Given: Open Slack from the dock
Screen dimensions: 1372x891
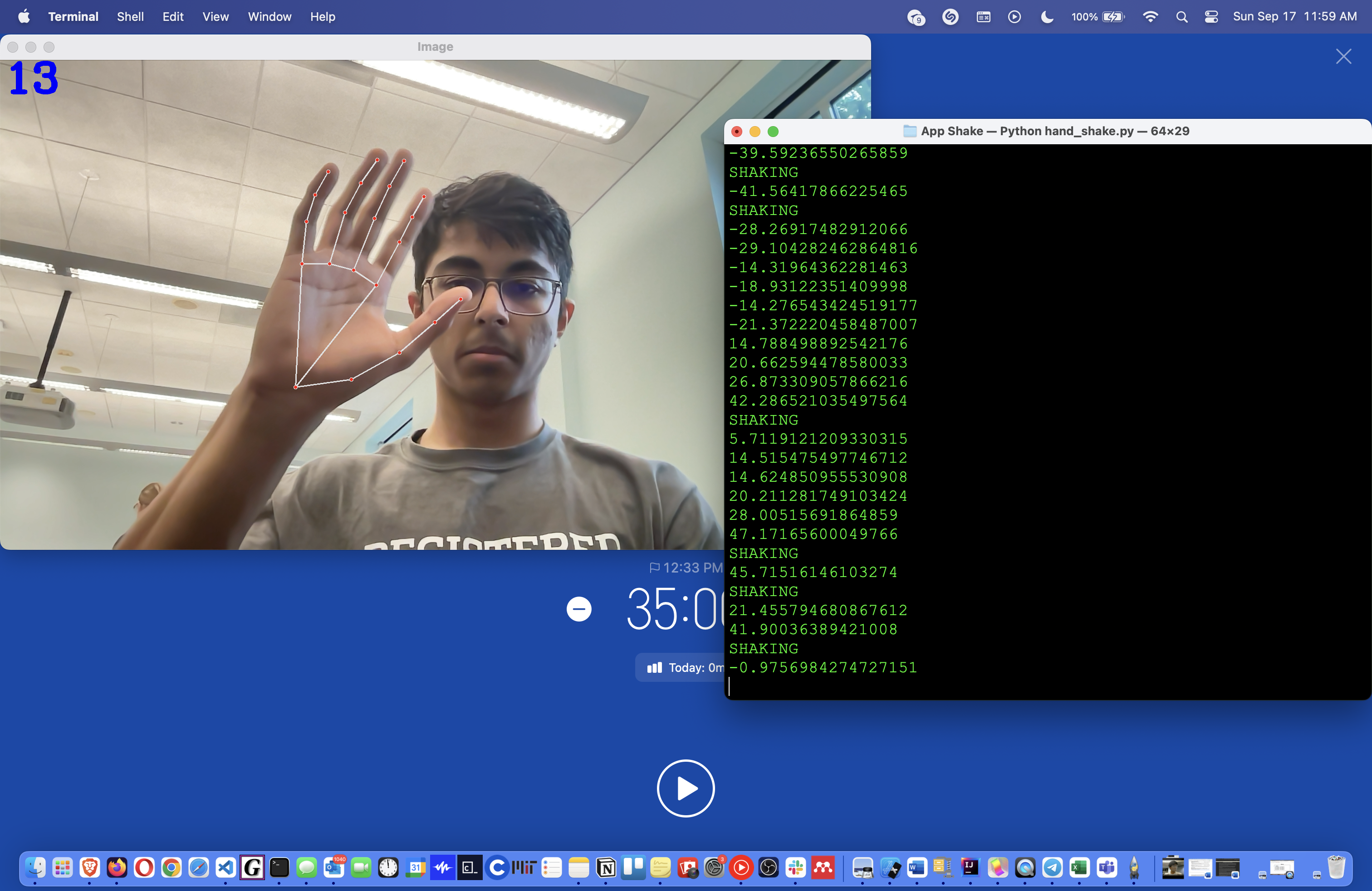Looking at the screenshot, I should coord(796,867).
